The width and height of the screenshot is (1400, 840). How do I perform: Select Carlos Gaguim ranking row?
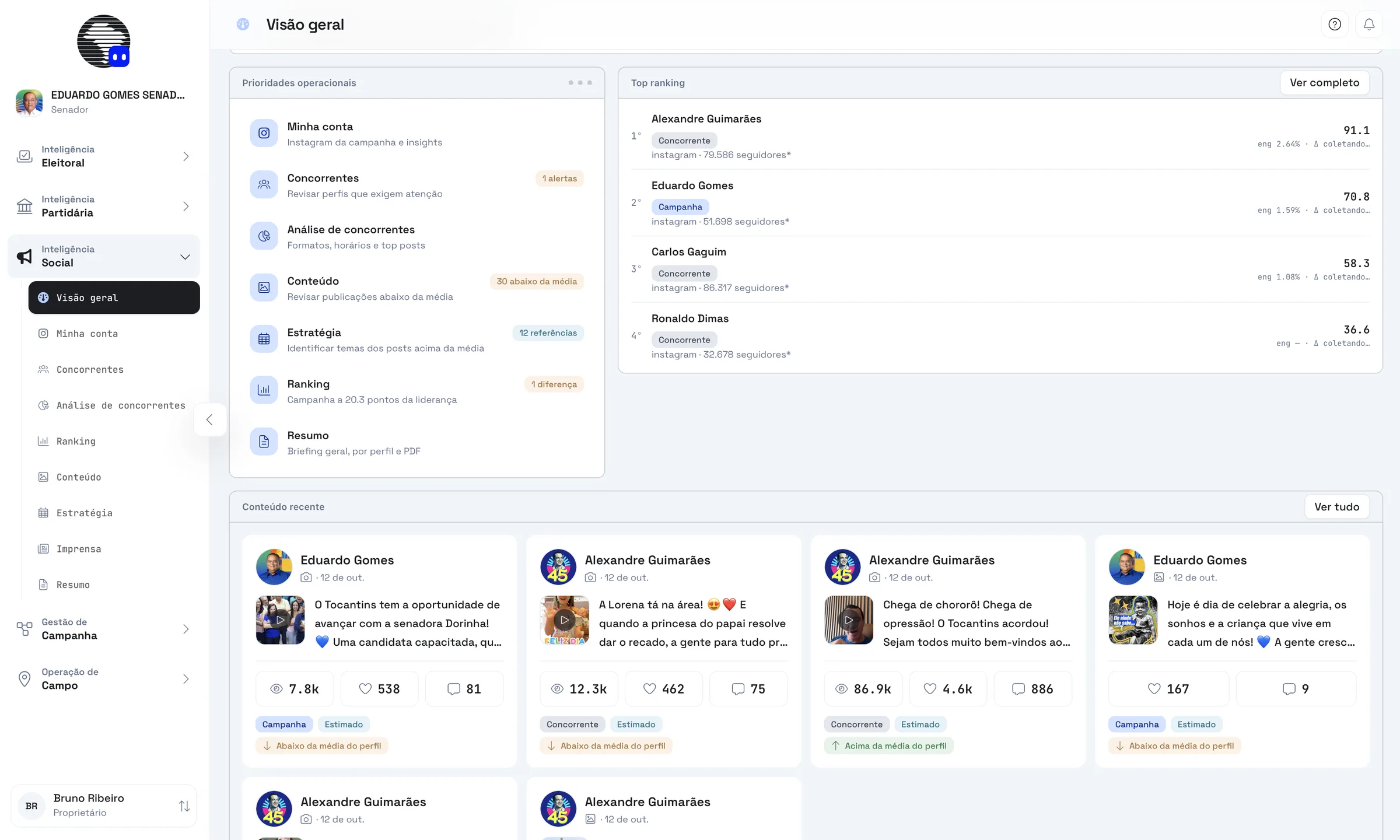click(x=1000, y=269)
